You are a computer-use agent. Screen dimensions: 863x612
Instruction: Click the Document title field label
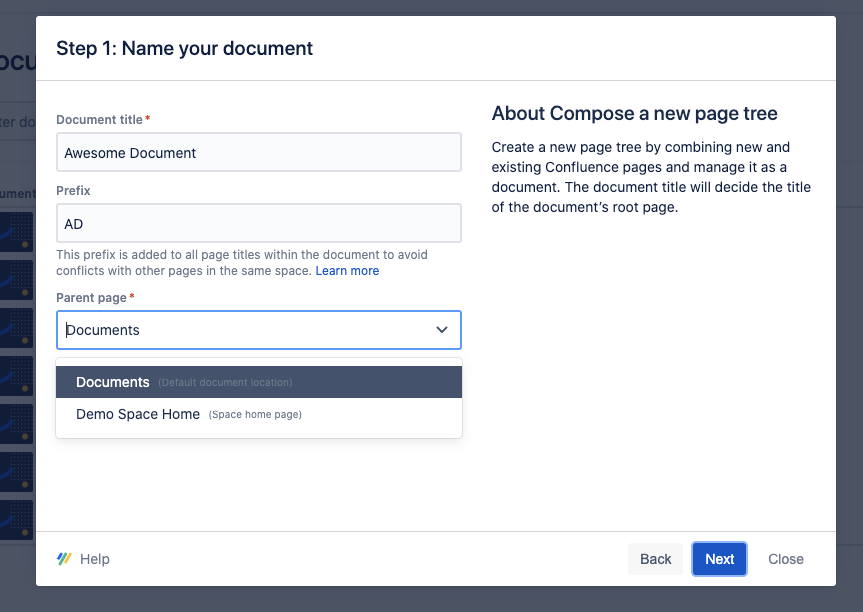(99, 120)
